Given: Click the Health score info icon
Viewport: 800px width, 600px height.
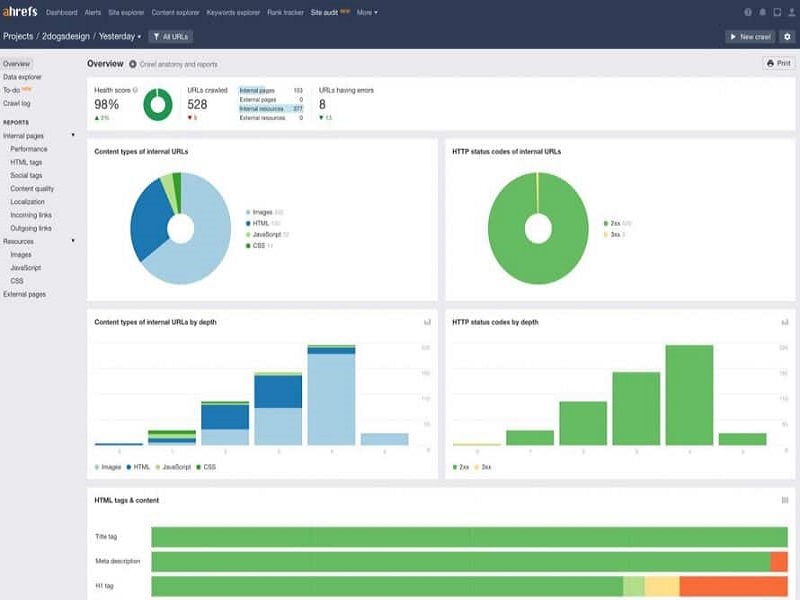Looking at the screenshot, I should point(135,90).
